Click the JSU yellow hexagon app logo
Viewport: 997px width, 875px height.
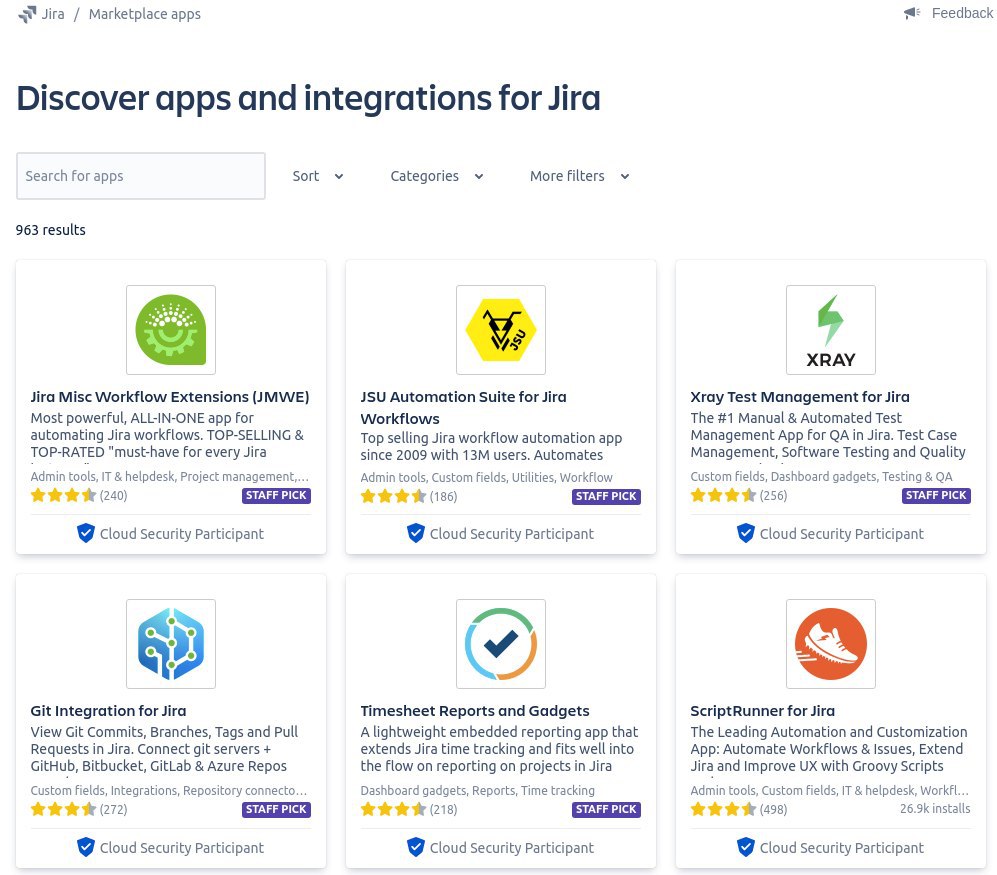click(501, 330)
